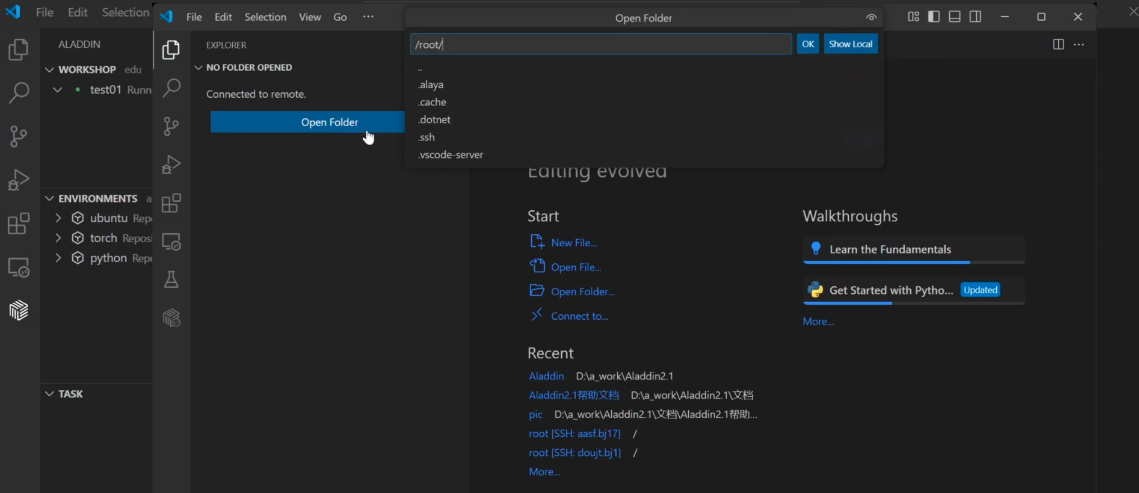
Task: Toggle primary side bar layout icon
Action: click(x=934, y=17)
